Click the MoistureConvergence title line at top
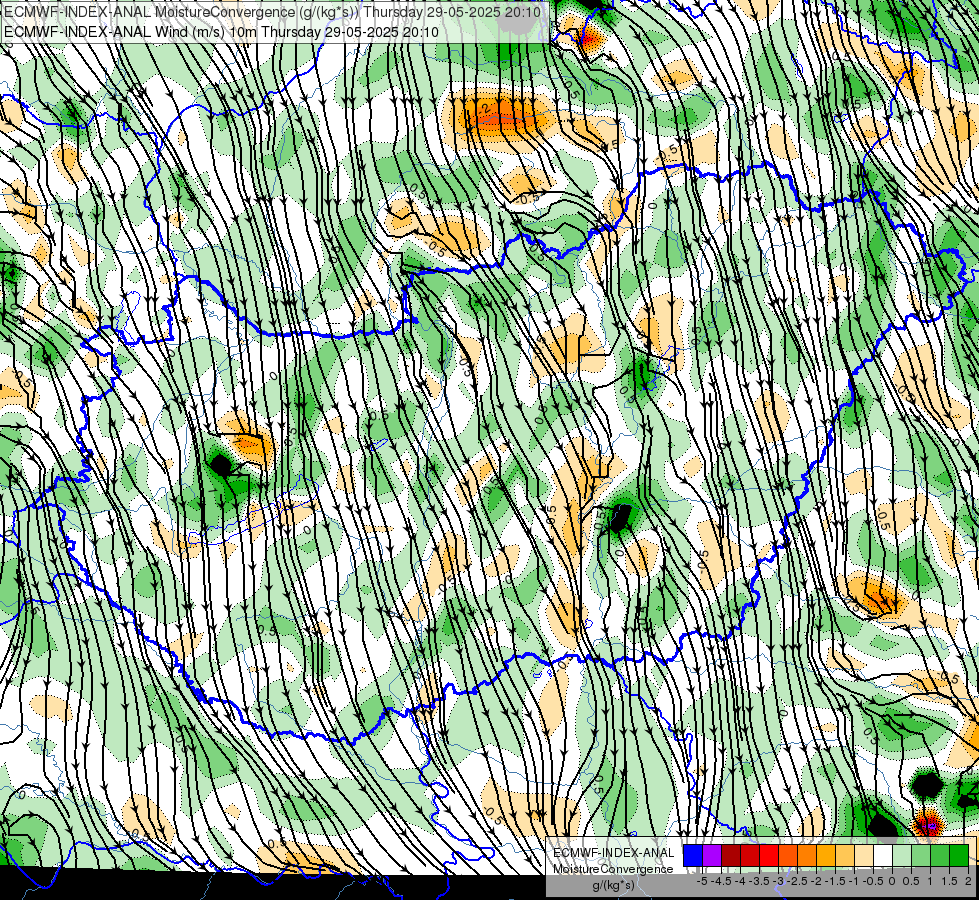 coord(273,12)
